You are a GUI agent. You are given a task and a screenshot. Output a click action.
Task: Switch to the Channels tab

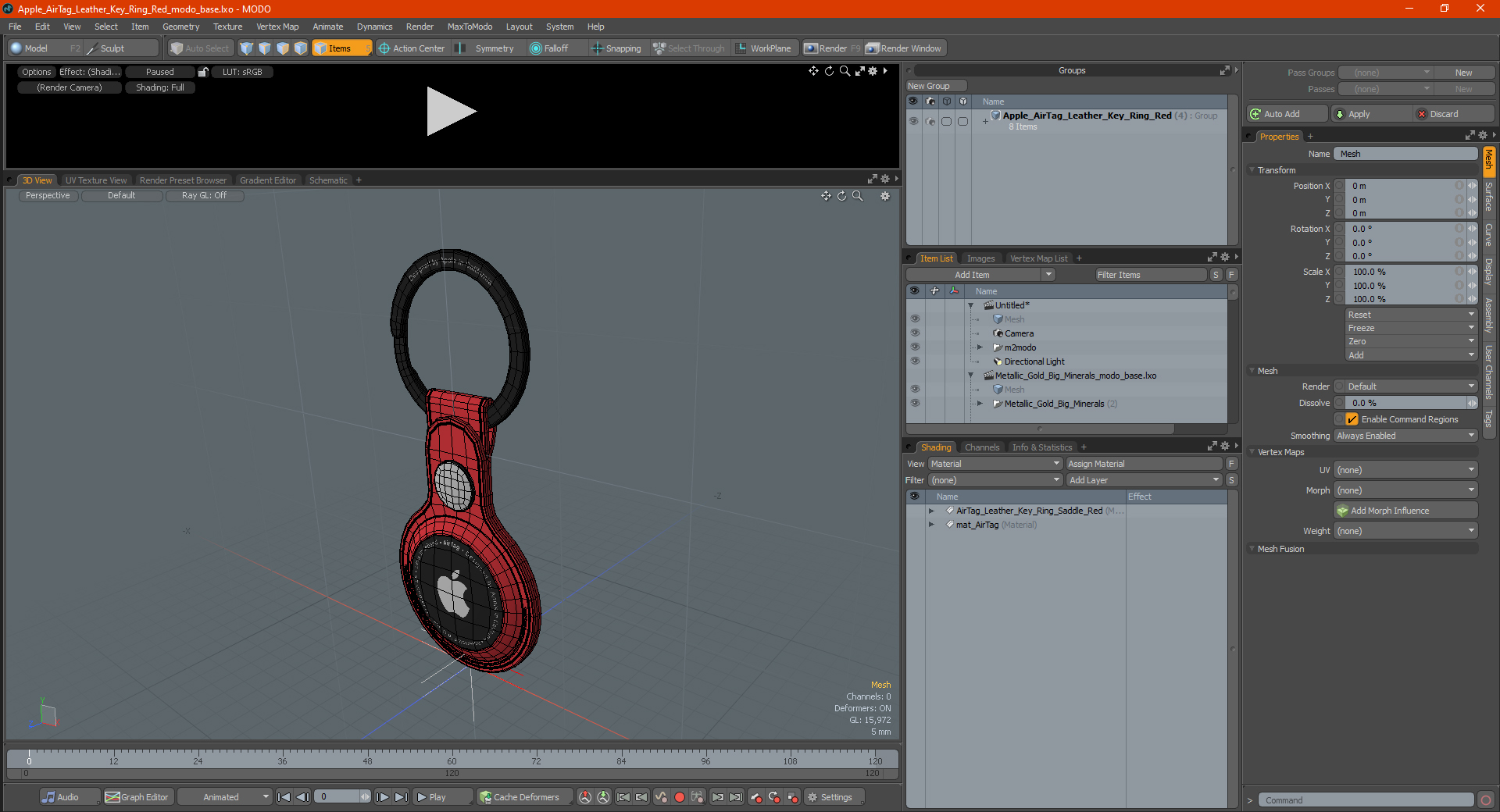[x=981, y=447]
